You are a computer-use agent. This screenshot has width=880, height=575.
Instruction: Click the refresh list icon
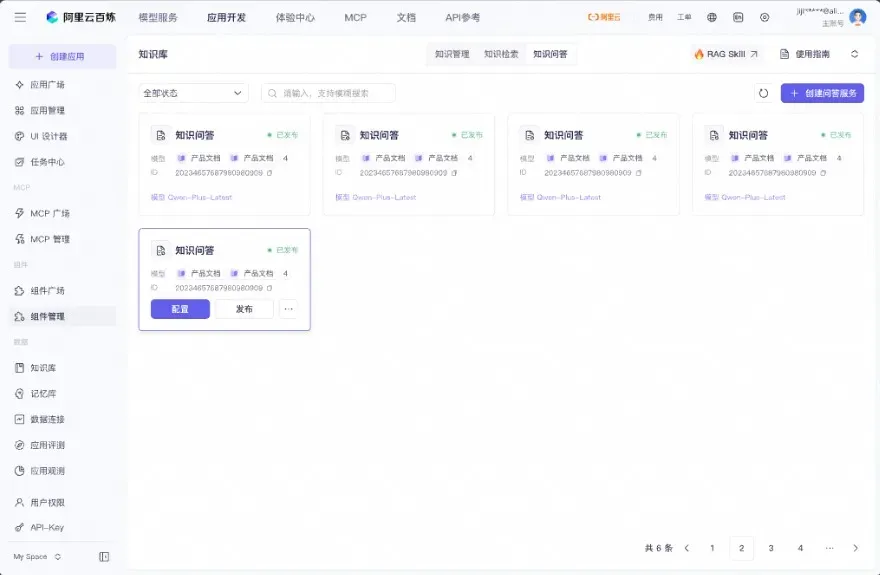coord(763,93)
